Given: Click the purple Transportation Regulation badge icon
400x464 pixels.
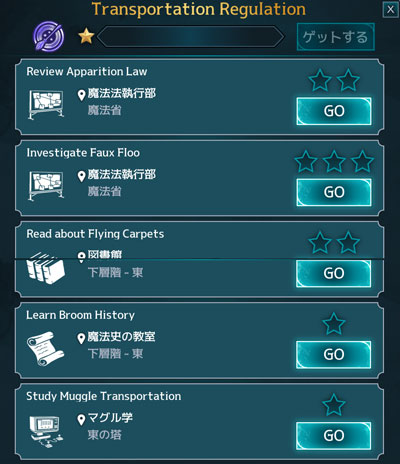Looking at the screenshot, I should (x=49, y=36).
